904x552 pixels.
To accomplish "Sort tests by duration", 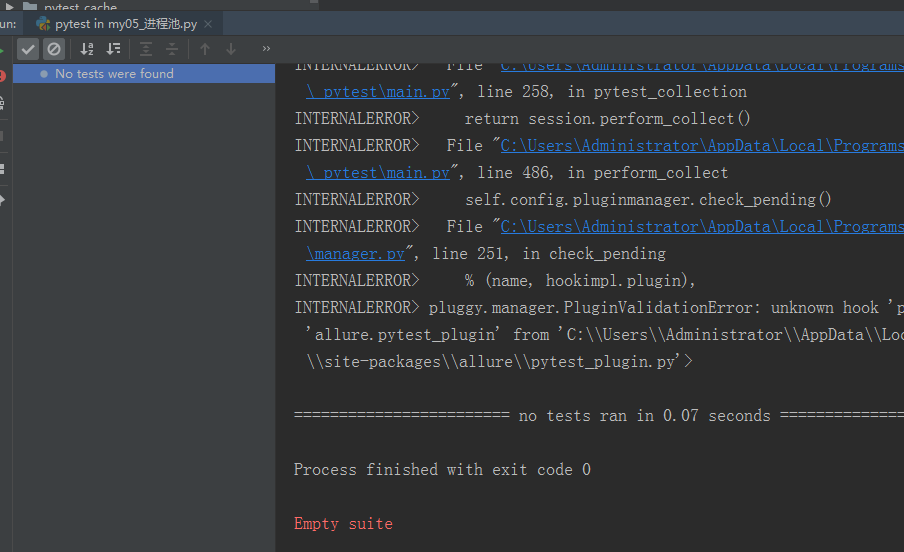I will pos(114,49).
